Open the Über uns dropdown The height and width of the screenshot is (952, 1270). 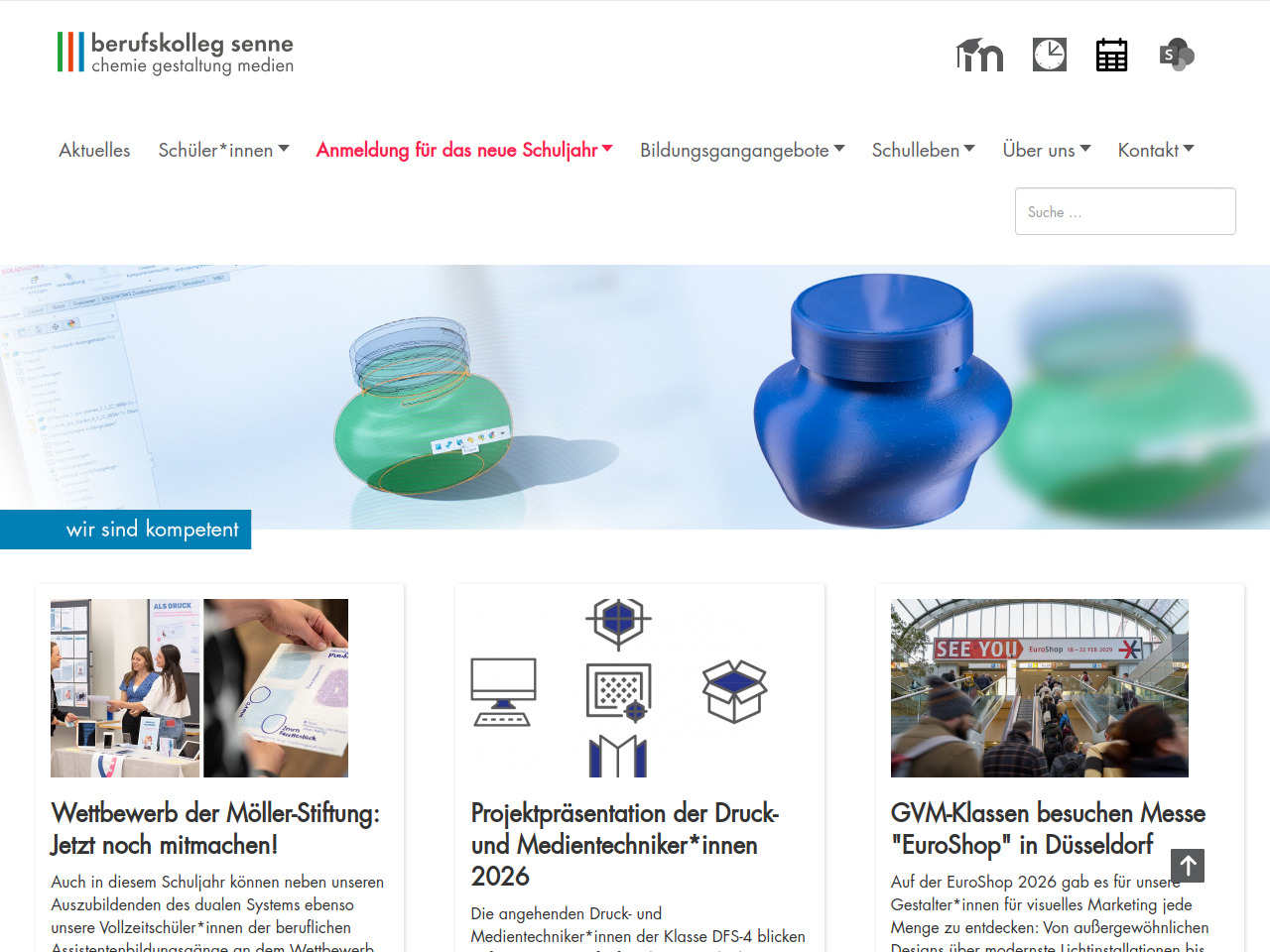[1047, 150]
